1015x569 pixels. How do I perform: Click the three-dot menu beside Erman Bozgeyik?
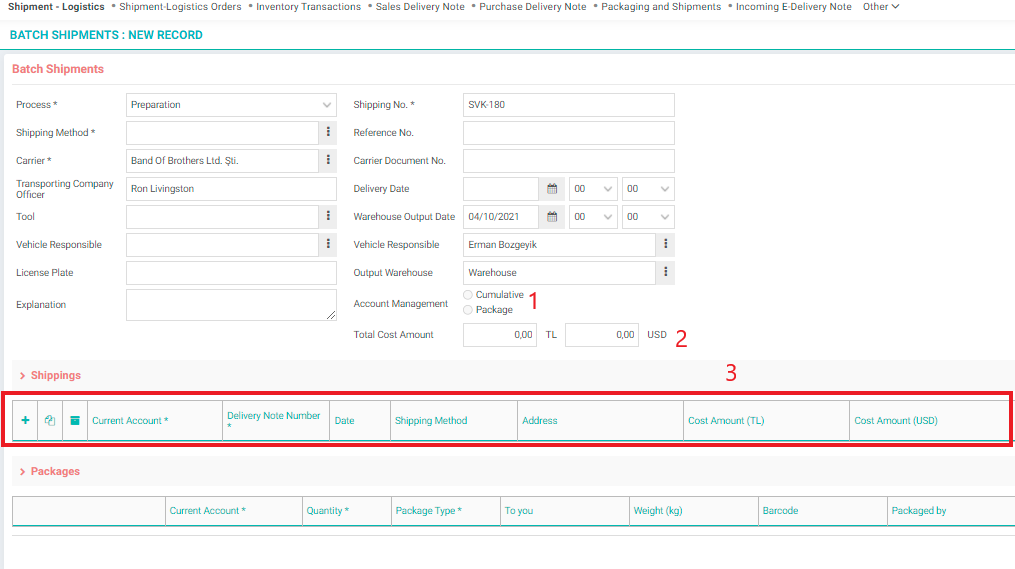click(x=665, y=244)
